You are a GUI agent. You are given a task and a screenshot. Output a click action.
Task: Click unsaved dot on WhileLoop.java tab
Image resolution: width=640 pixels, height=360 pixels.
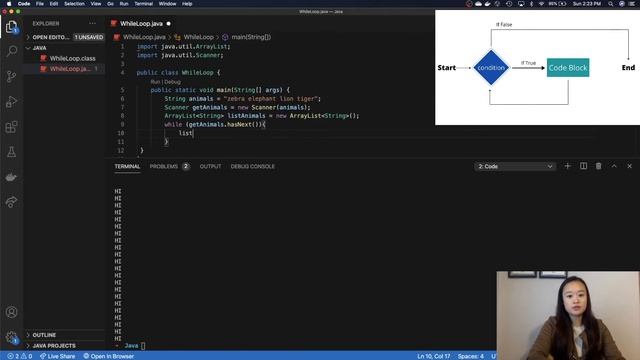pos(169,24)
